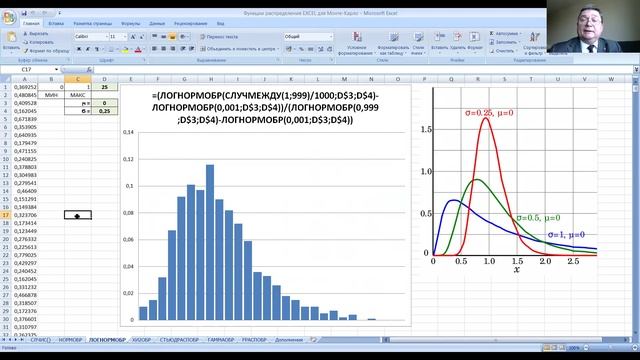Click the insert function fx icon
Viewport: 640px width, 360px height.
(x=89, y=69)
